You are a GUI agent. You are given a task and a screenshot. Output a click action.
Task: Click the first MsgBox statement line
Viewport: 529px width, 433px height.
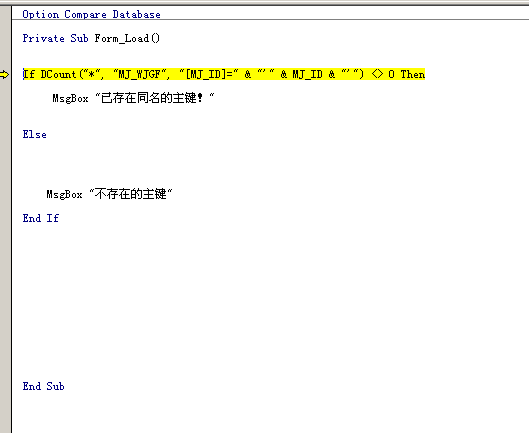[133, 98]
